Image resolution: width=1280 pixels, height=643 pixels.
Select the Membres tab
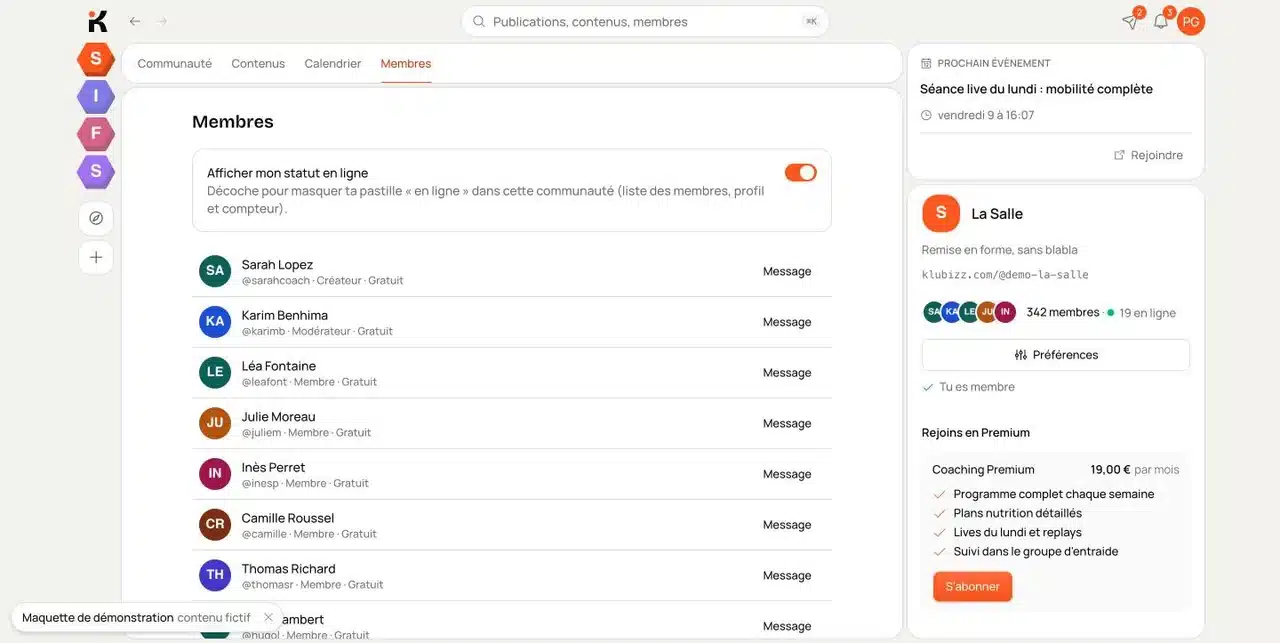pyautogui.click(x=406, y=63)
